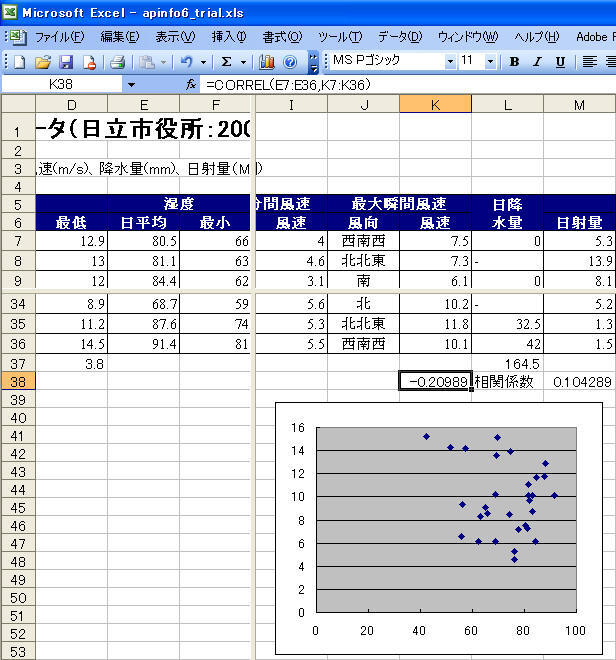Viewport: 616px width, 660px height.
Task: Toggle Italic formatting
Action: (537, 61)
